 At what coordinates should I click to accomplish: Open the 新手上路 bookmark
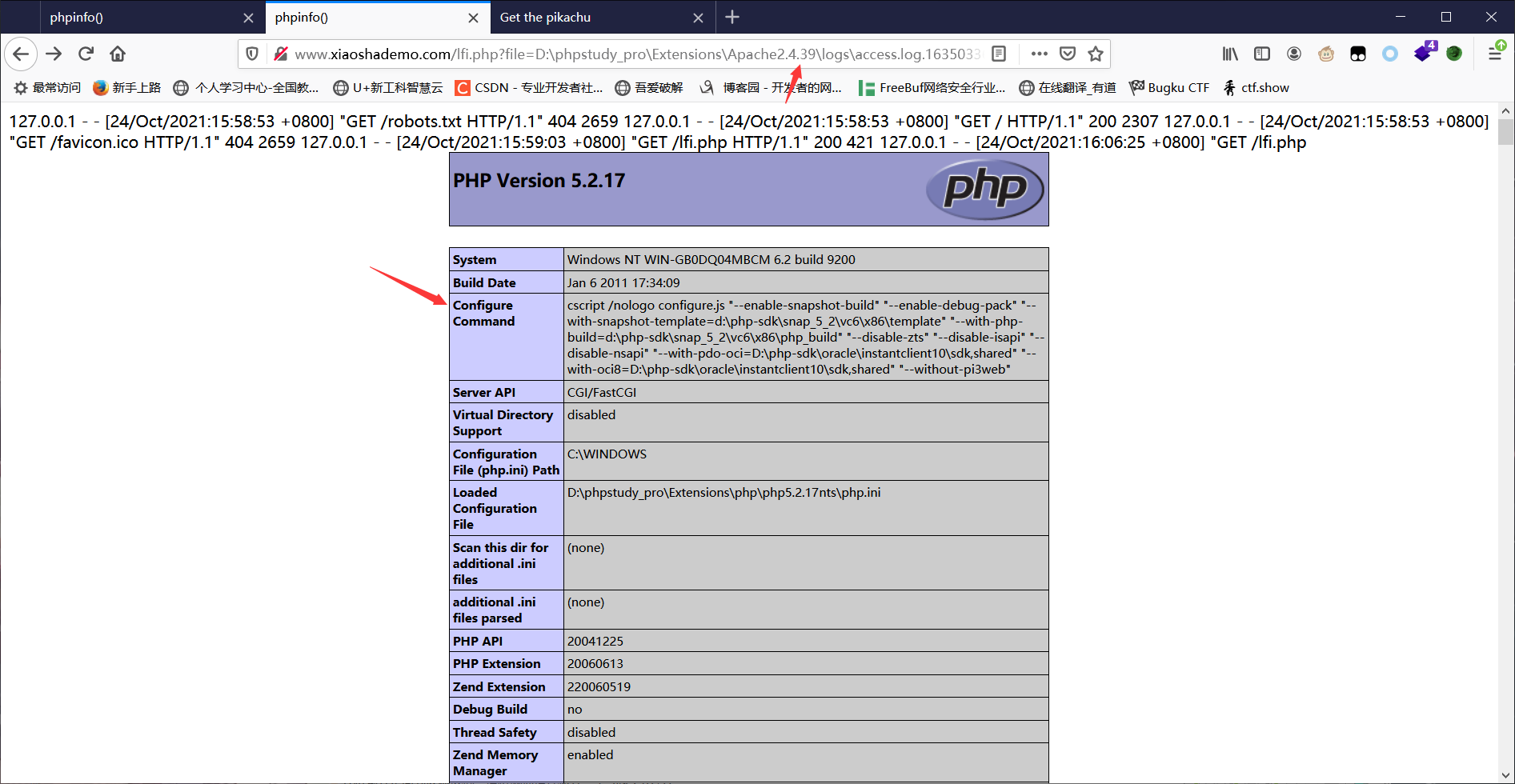(127, 87)
